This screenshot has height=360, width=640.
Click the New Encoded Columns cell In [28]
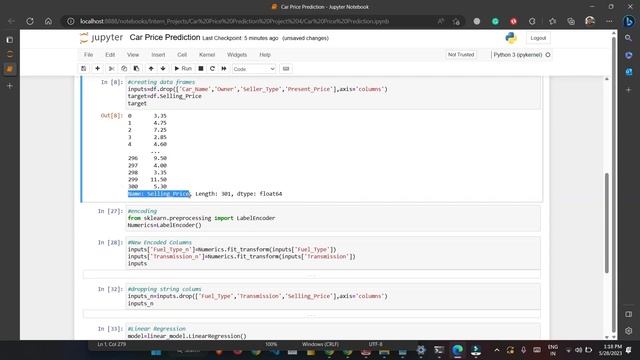tap(333, 253)
